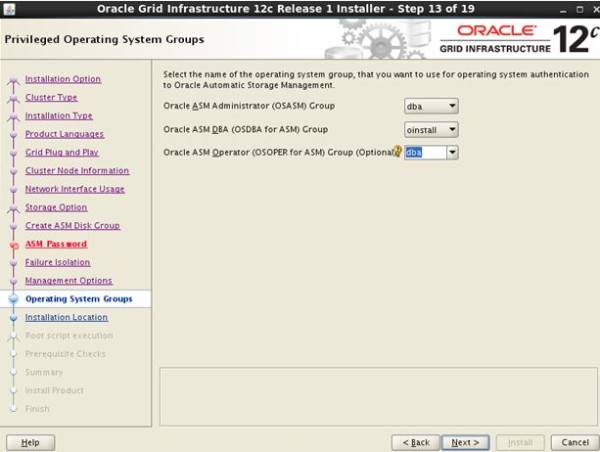Click the message area panel at bottom
600x452 pixels.
tap(378, 397)
